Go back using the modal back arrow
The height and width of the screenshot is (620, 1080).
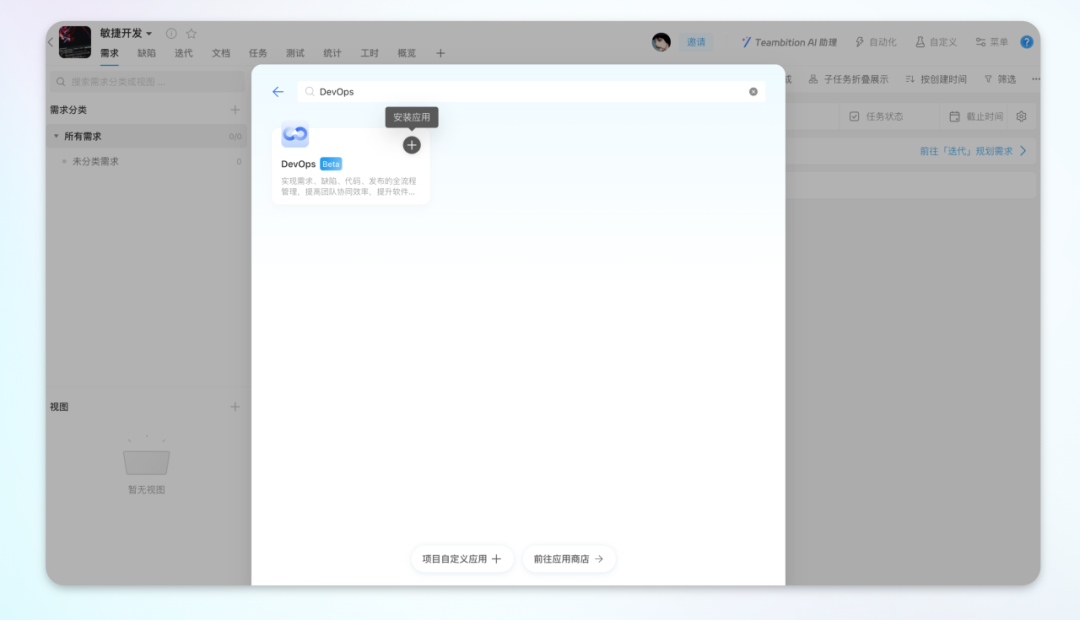[x=278, y=92]
